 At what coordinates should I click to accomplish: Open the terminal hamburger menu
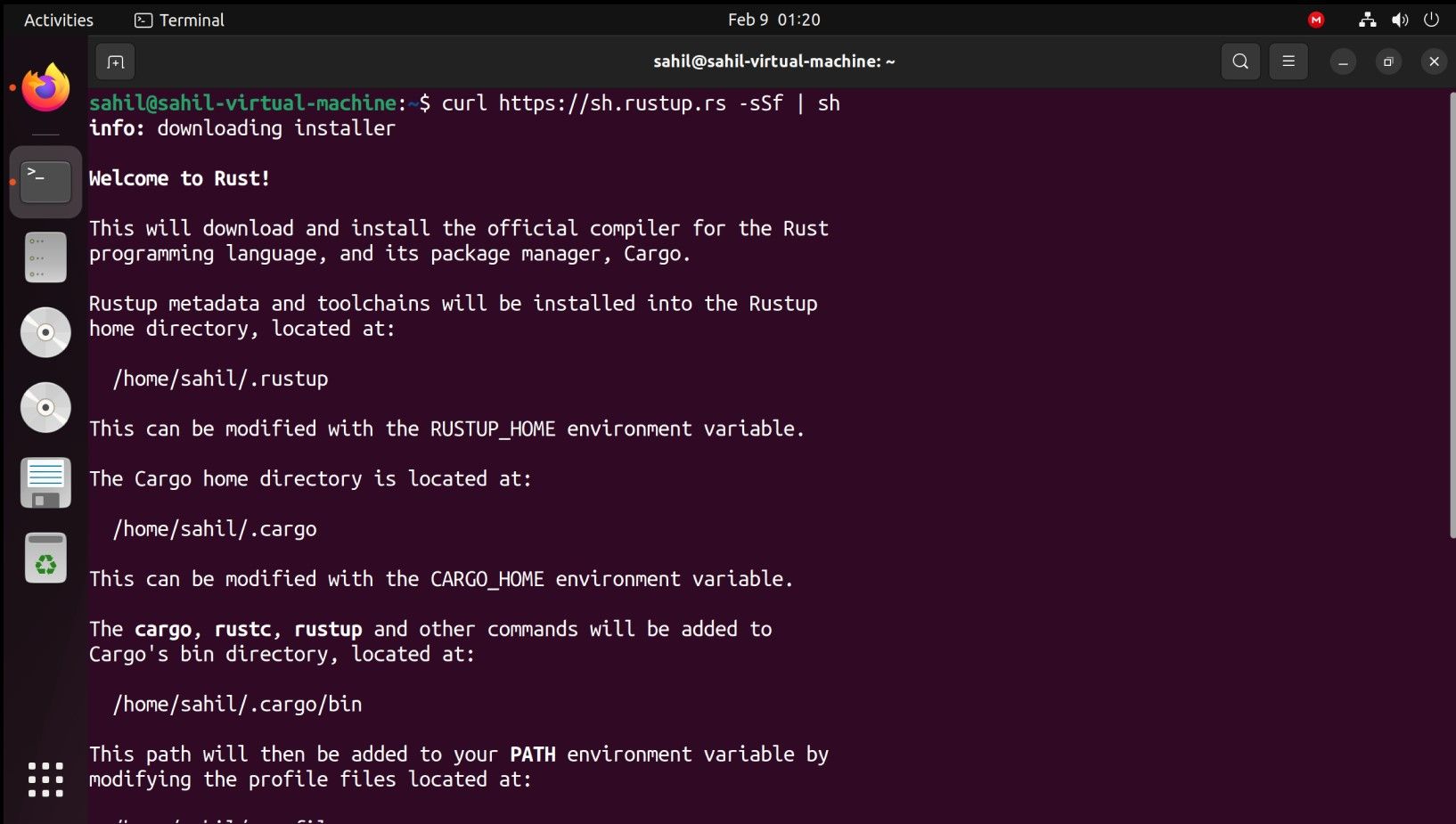tap(1288, 61)
